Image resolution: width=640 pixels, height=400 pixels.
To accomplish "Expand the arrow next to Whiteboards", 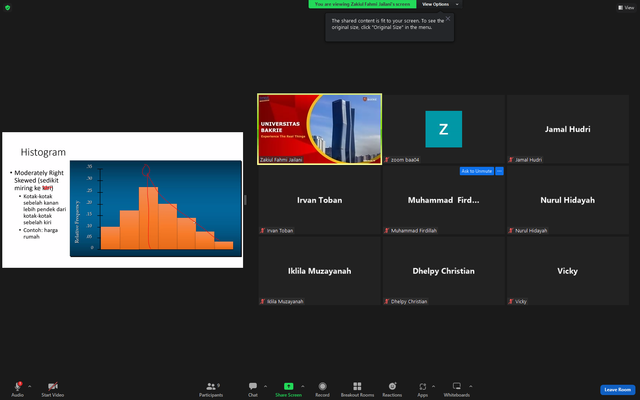I will click(x=471, y=386).
